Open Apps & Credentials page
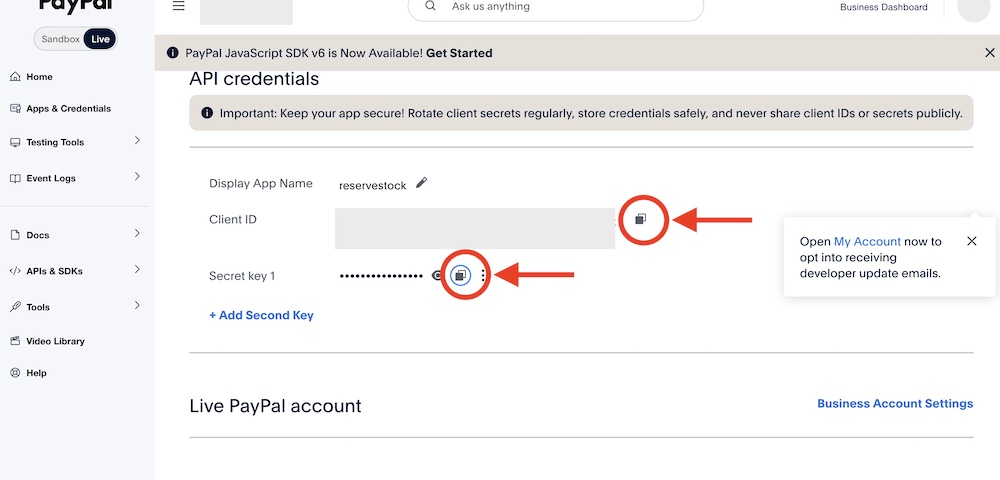Viewport: 1000px width, 480px height. tap(68, 108)
